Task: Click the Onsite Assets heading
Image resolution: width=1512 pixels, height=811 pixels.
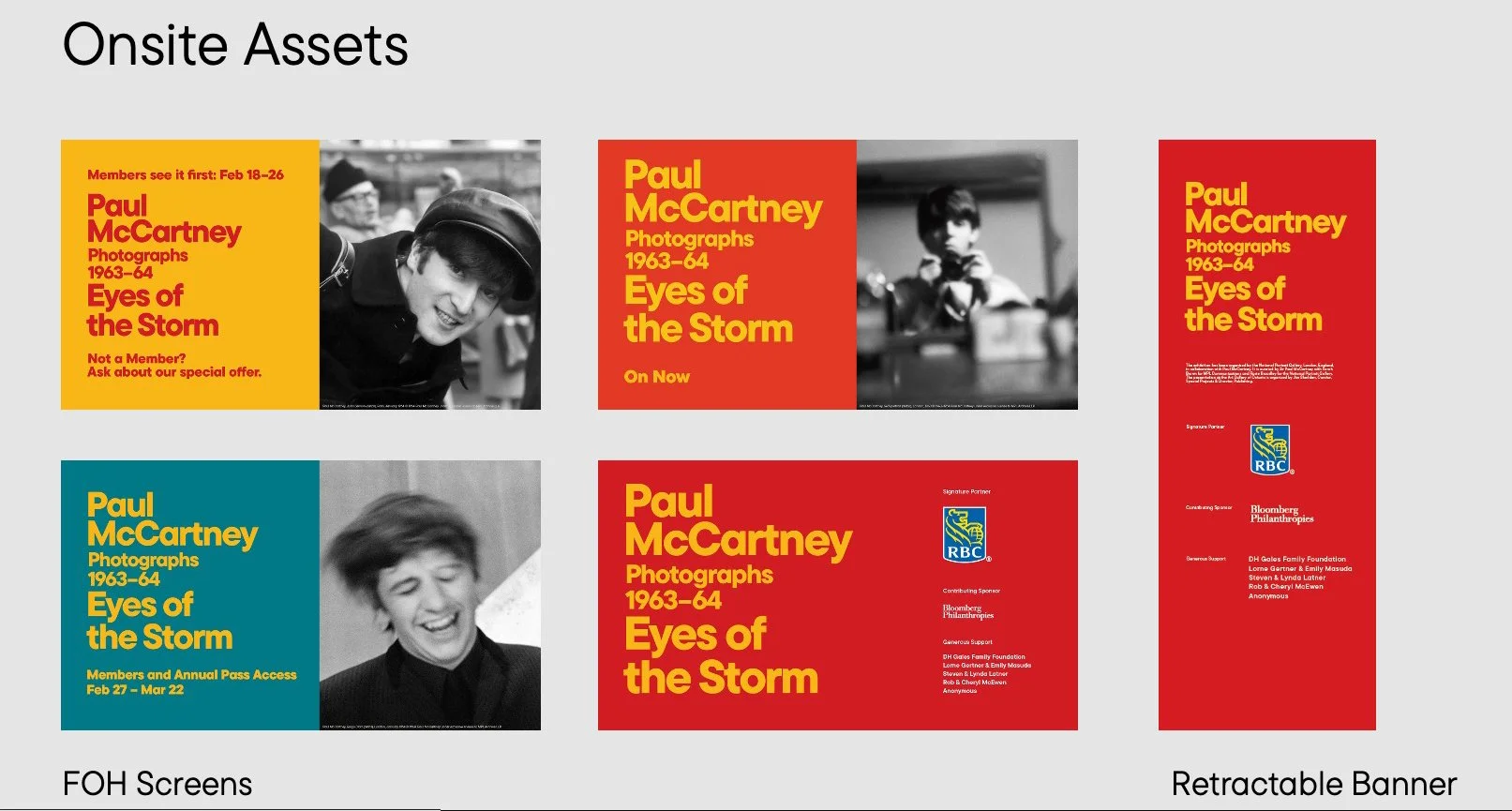Action: 235,45
